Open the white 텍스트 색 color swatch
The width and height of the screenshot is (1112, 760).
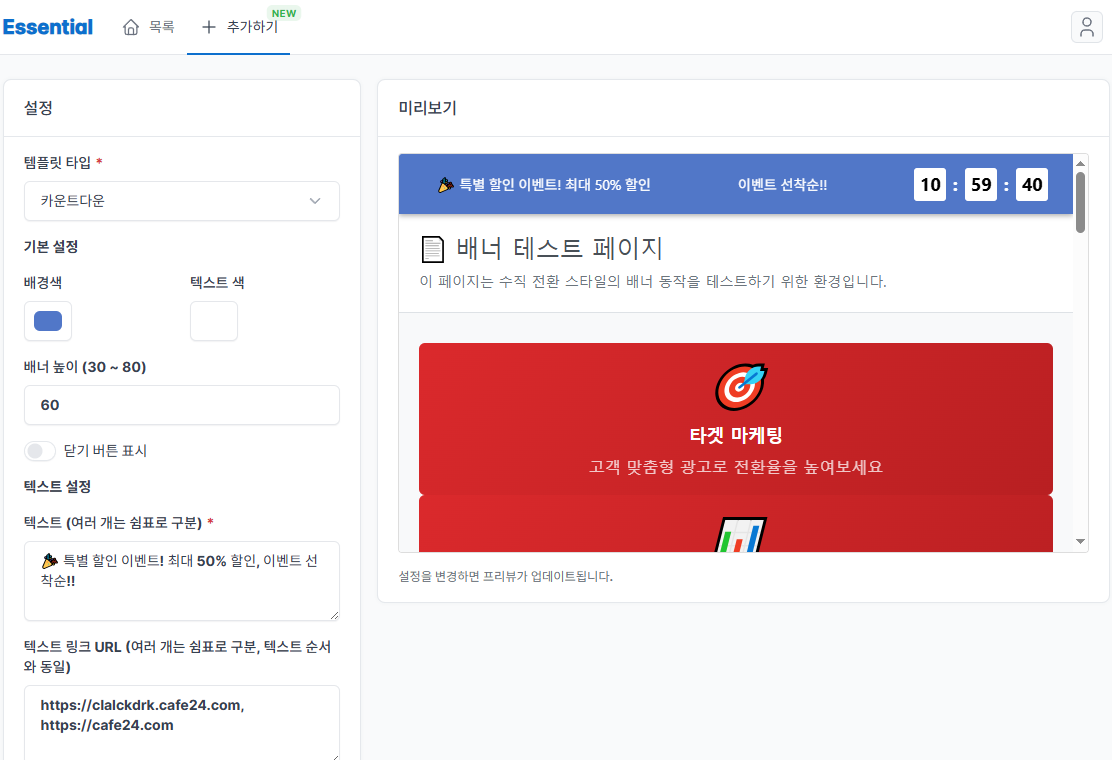click(x=214, y=321)
